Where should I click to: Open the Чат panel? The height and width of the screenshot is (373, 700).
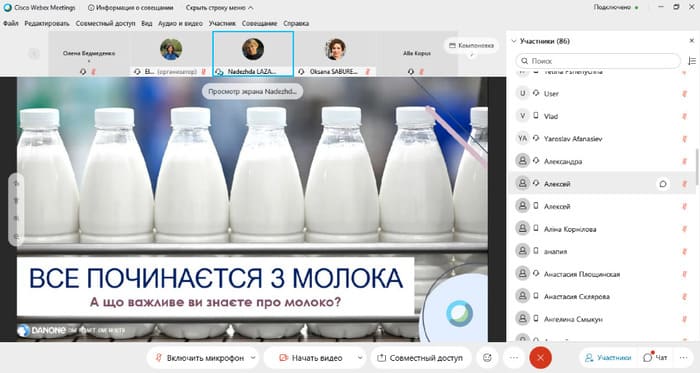point(655,358)
